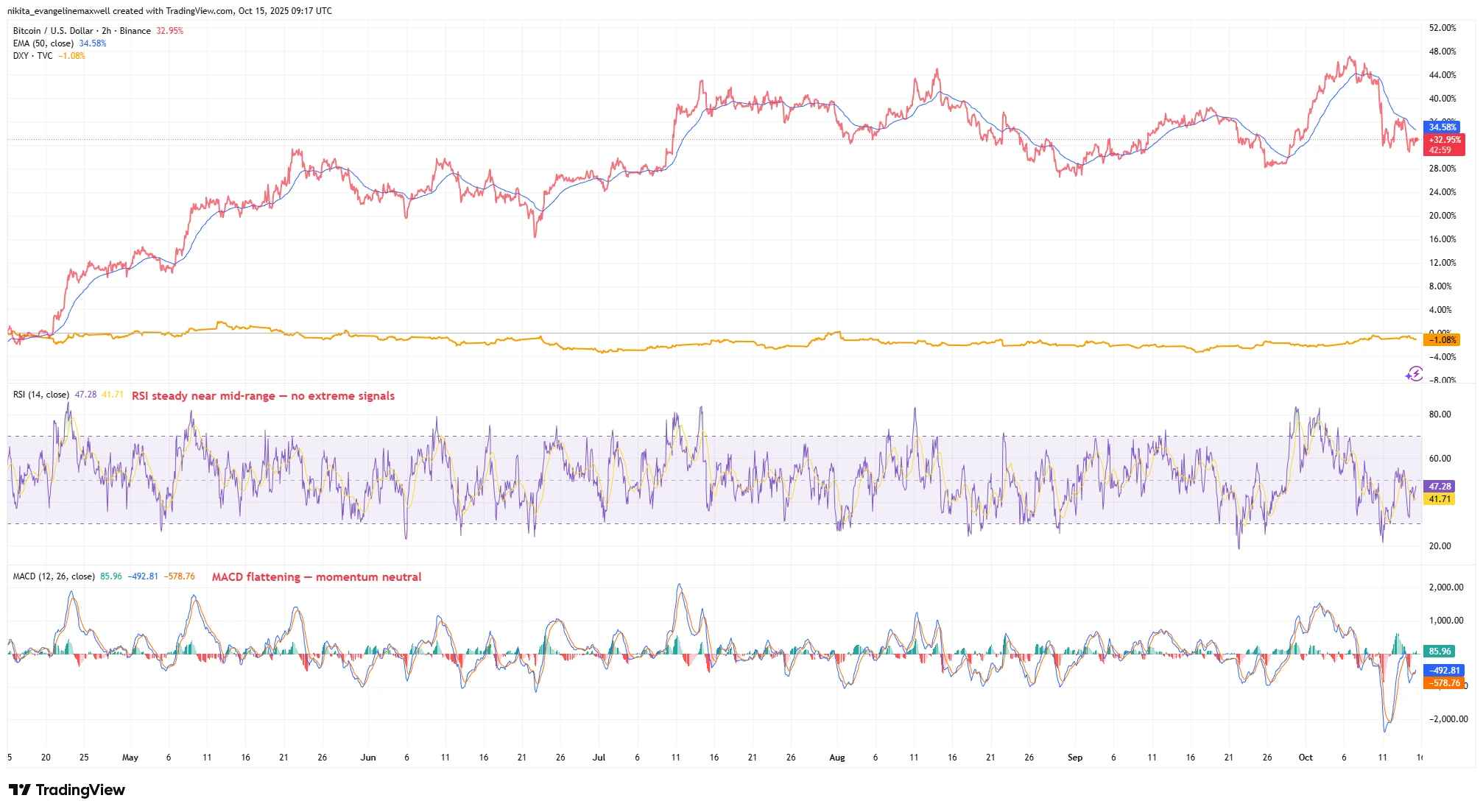Click the Oct label on time axis

point(1306,758)
